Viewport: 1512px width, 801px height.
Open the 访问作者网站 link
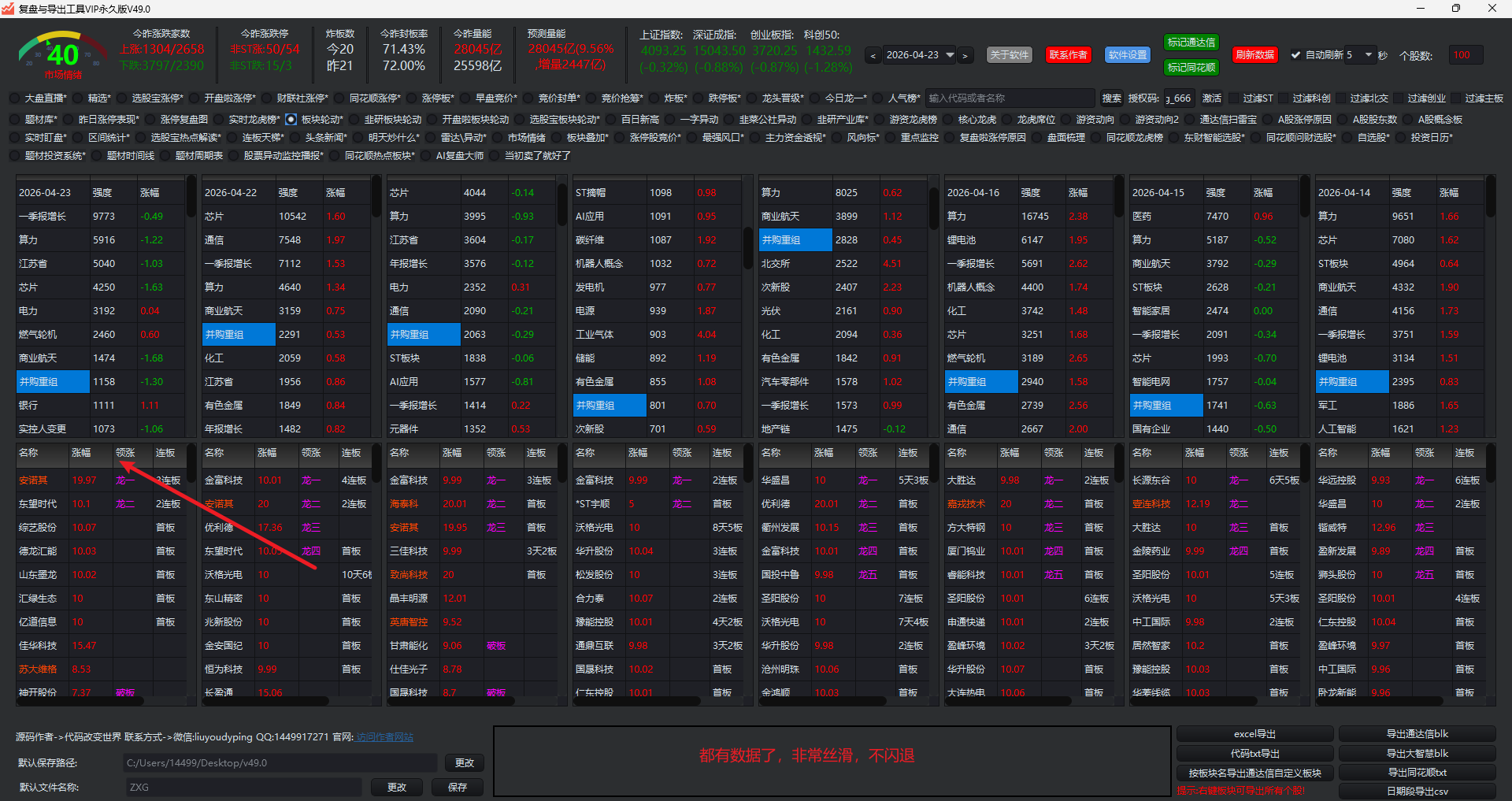(384, 737)
